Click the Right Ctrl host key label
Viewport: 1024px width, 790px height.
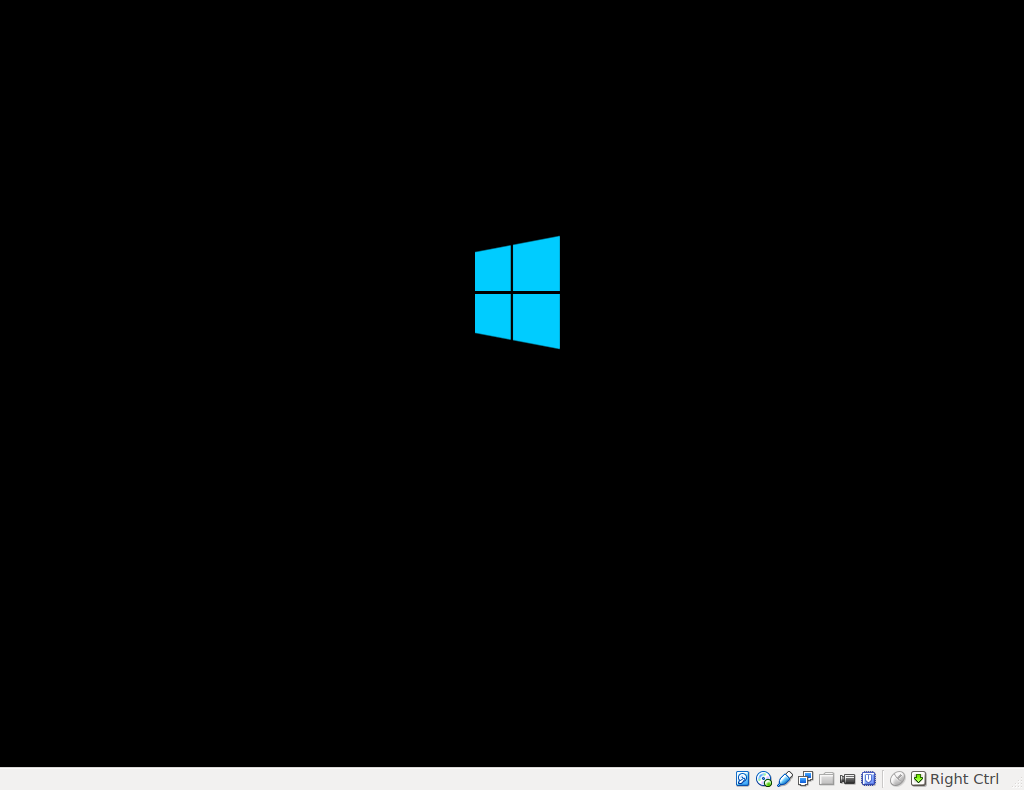(963, 779)
